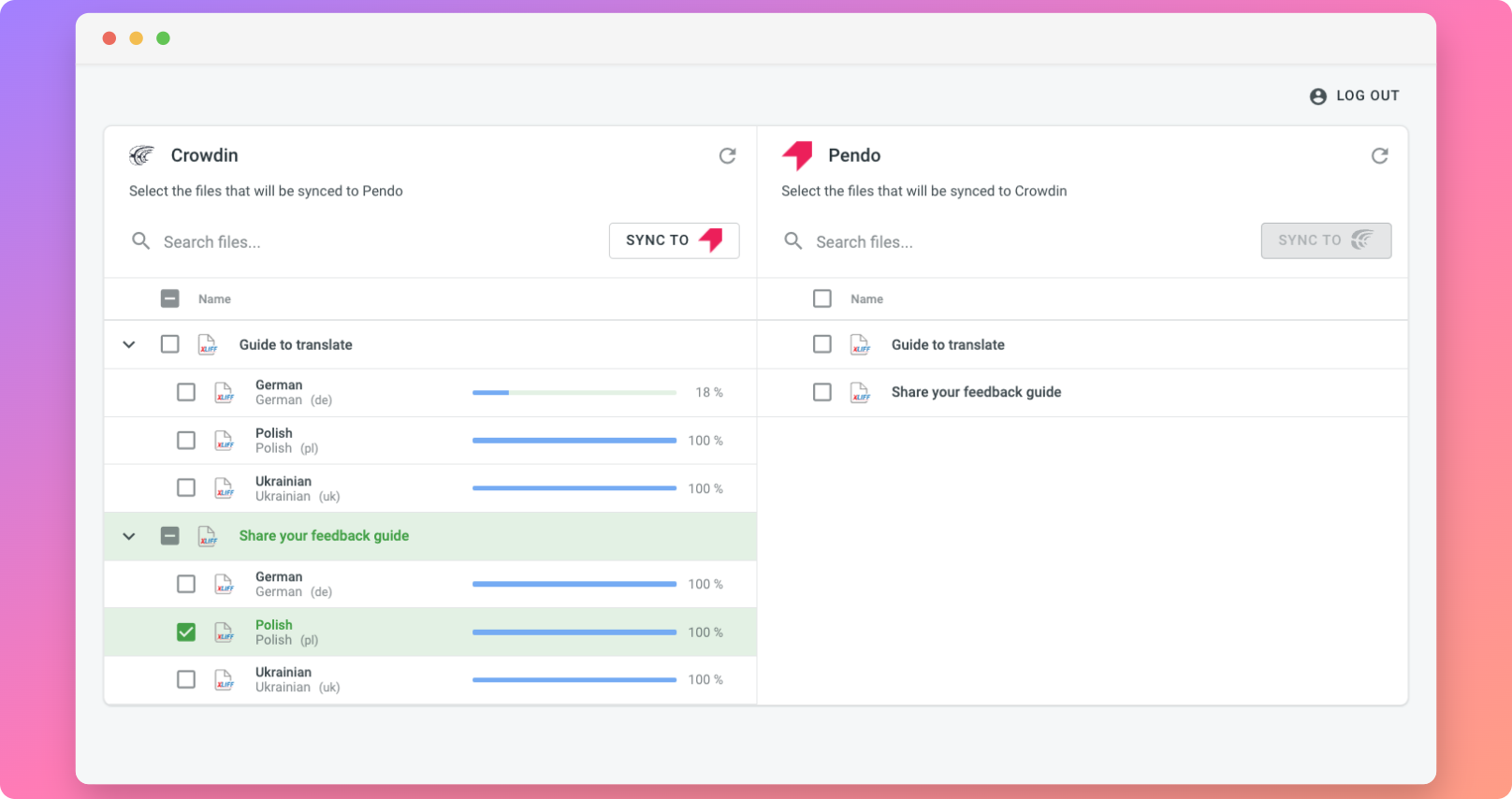Viewport: 1512px width, 799px height.
Task: Check German under Guide to translate
Action: click(x=186, y=392)
